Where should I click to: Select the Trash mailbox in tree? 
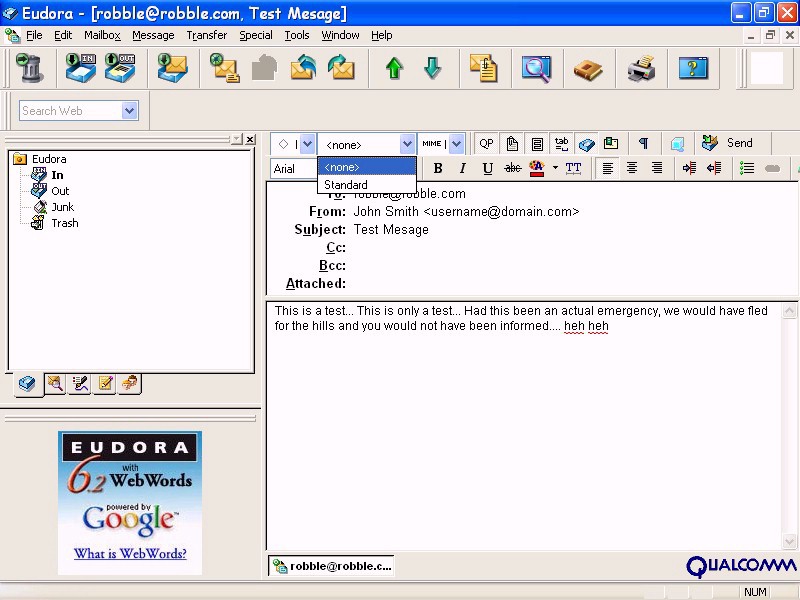64,223
